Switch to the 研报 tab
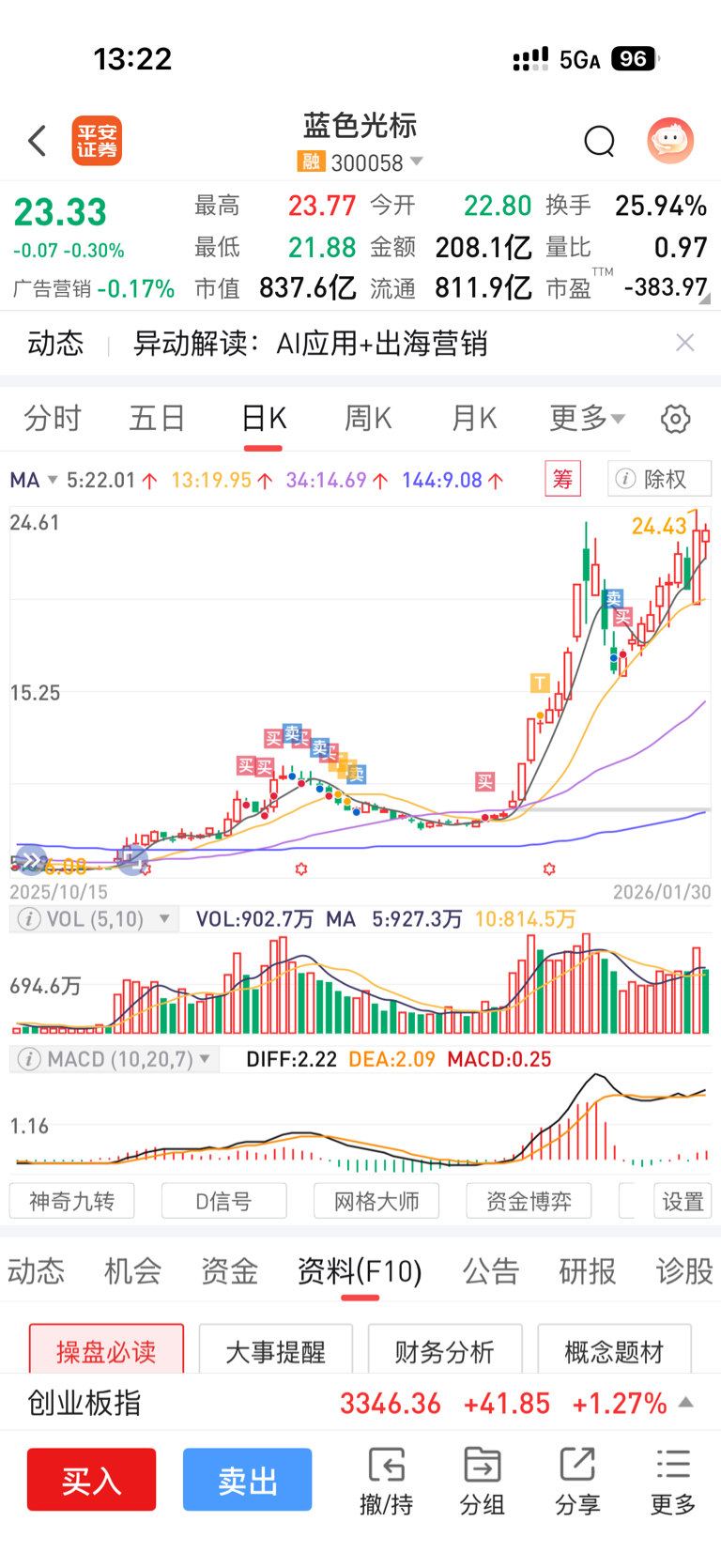This screenshot has height=1568, width=721. [587, 1271]
